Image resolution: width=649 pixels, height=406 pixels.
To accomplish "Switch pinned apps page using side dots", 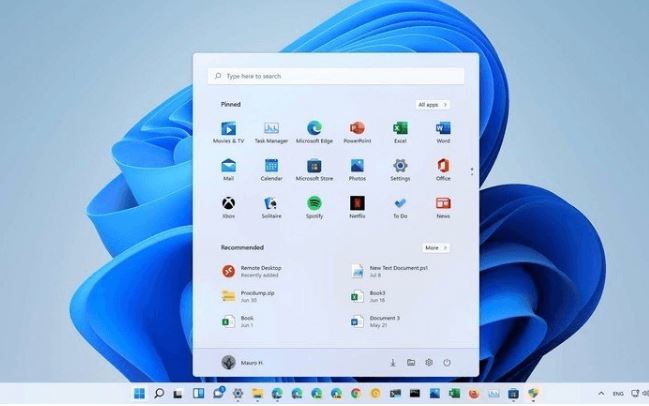I will tap(472, 171).
